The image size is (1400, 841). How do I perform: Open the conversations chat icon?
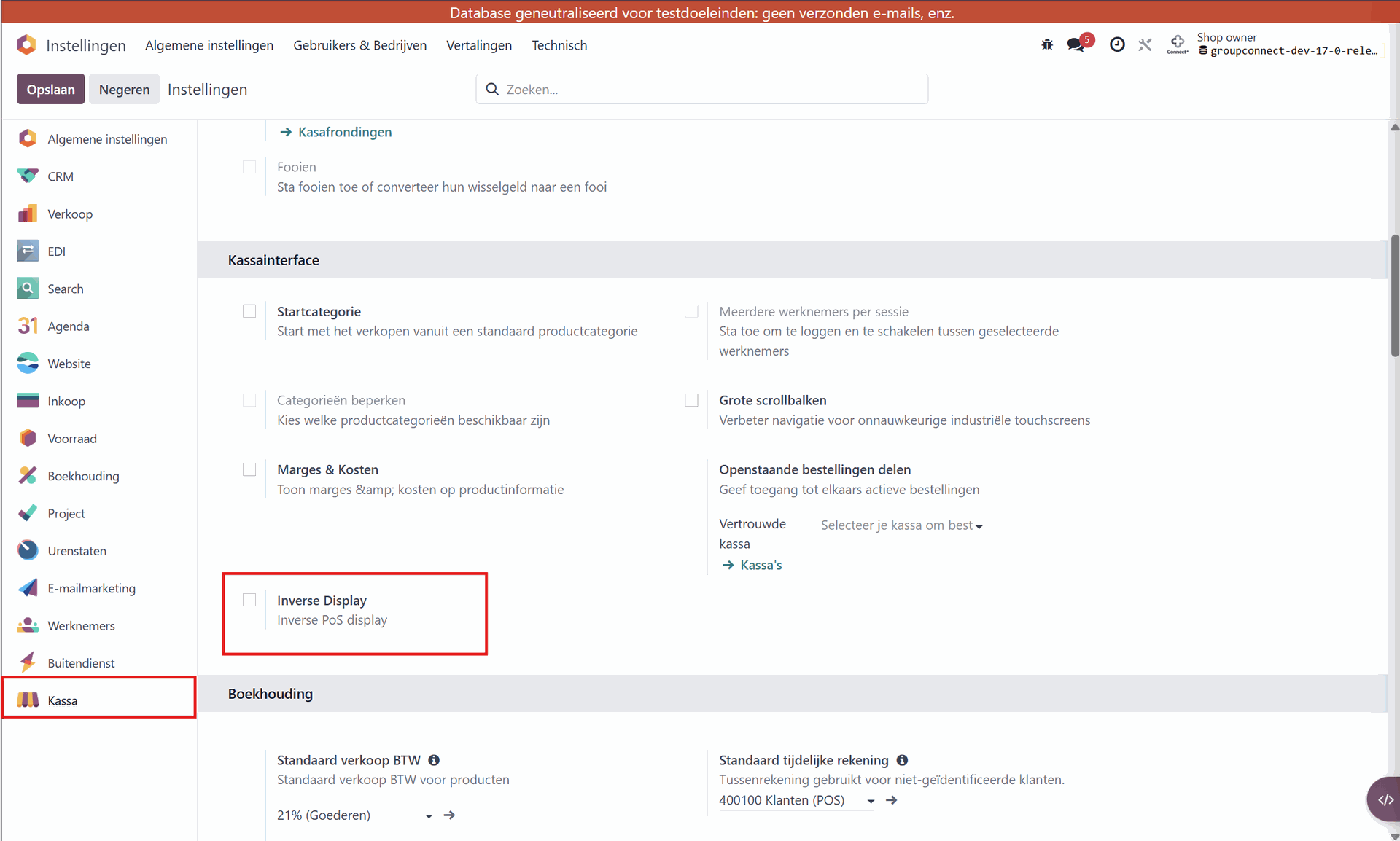(x=1076, y=44)
